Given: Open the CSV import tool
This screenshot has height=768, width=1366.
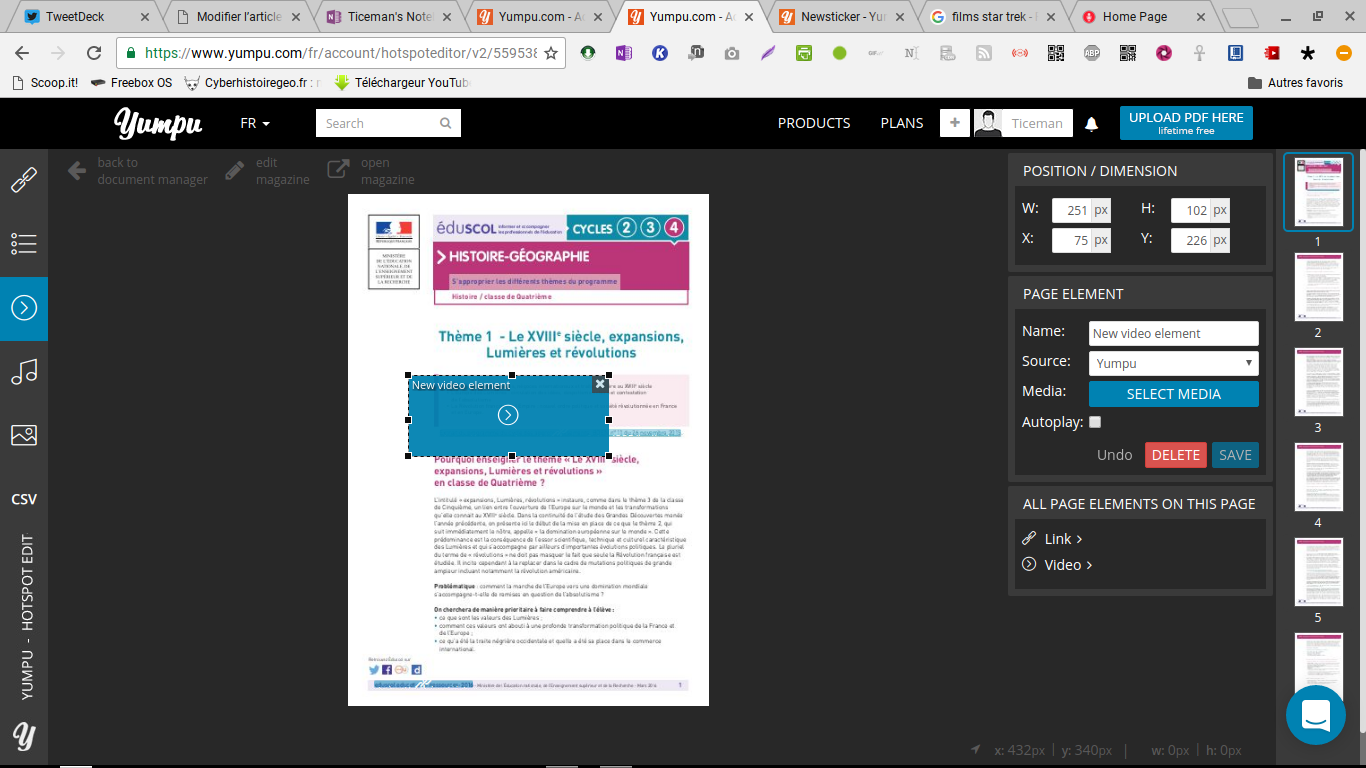Looking at the screenshot, I should tap(24, 499).
